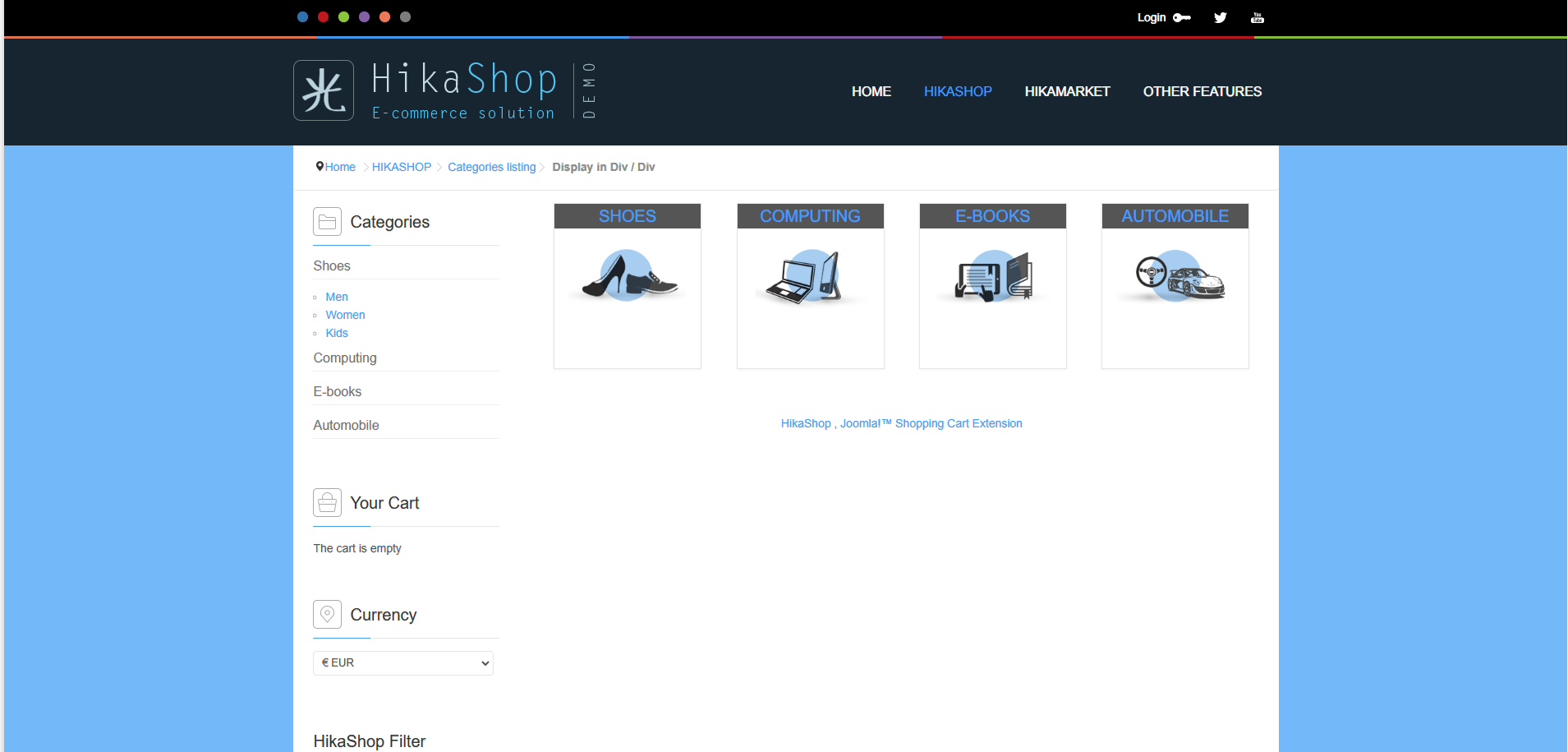This screenshot has width=1568, height=752.
Task: Click the 'HikaShop Filter' heading
Action: [x=370, y=741]
